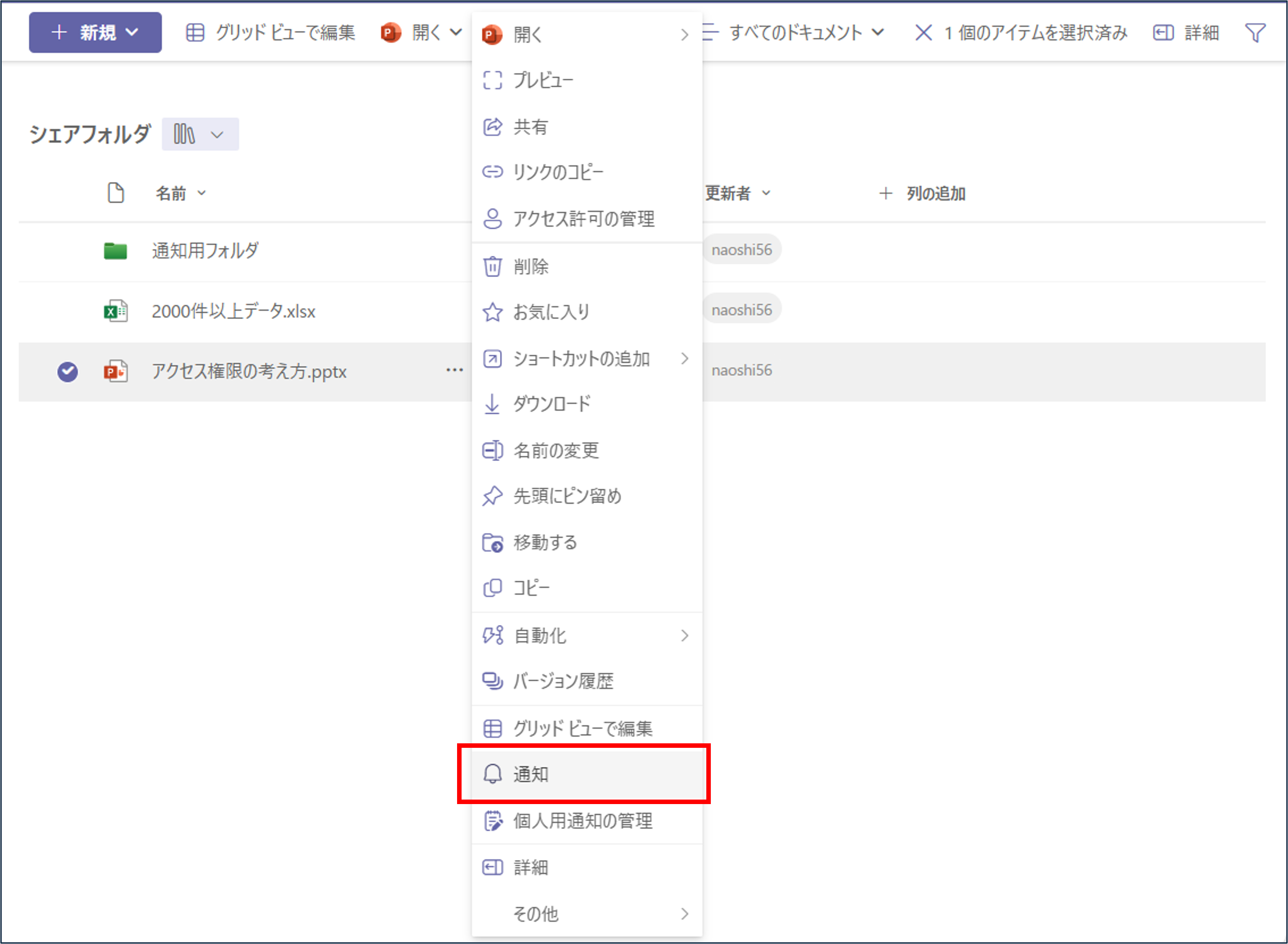Choose 削除 from the context menu
The height and width of the screenshot is (944, 1288).
click(x=587, y=266)
